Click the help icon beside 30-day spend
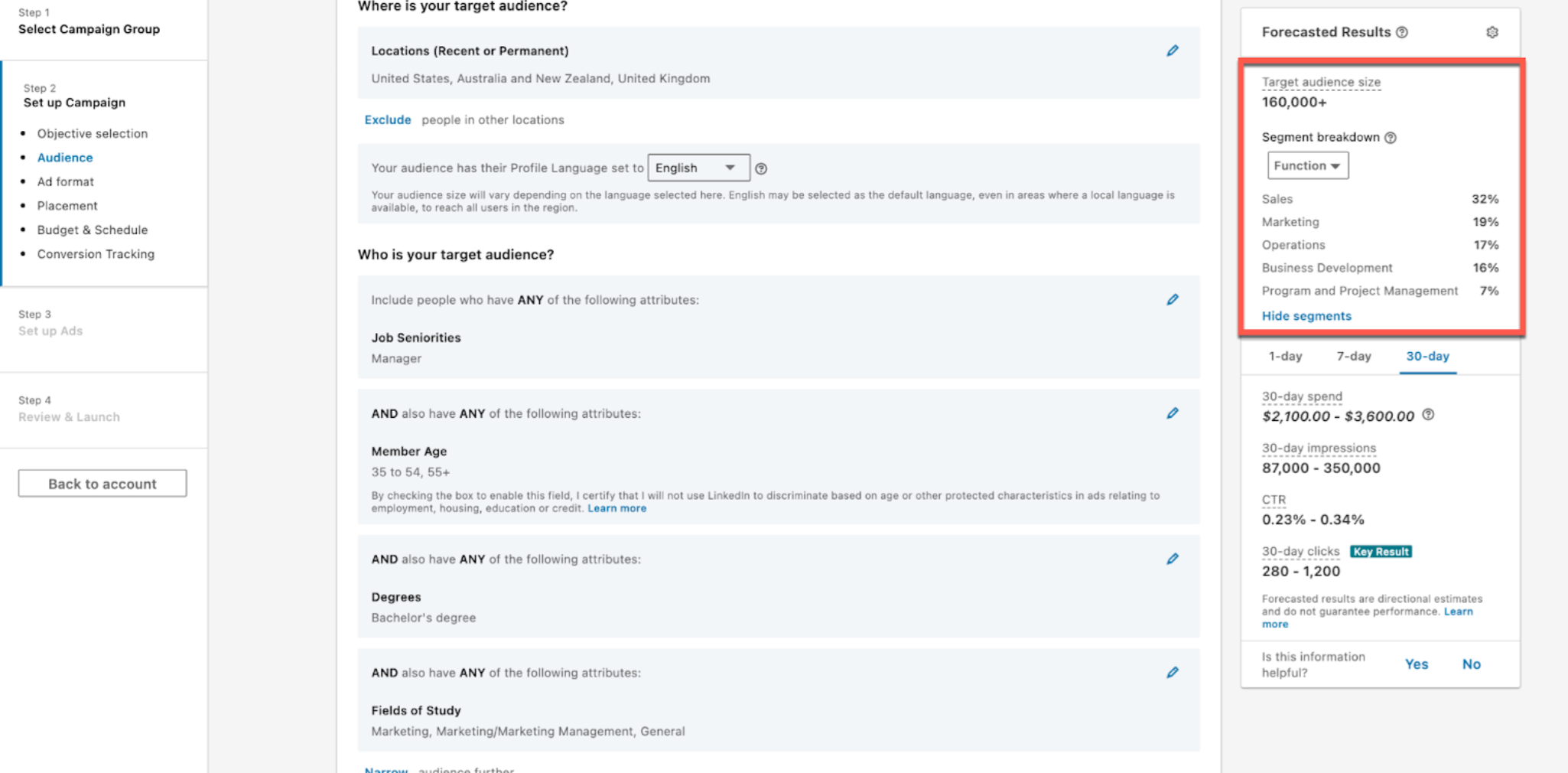This screenshot has height=773, width=1568. click(1427, 416)
